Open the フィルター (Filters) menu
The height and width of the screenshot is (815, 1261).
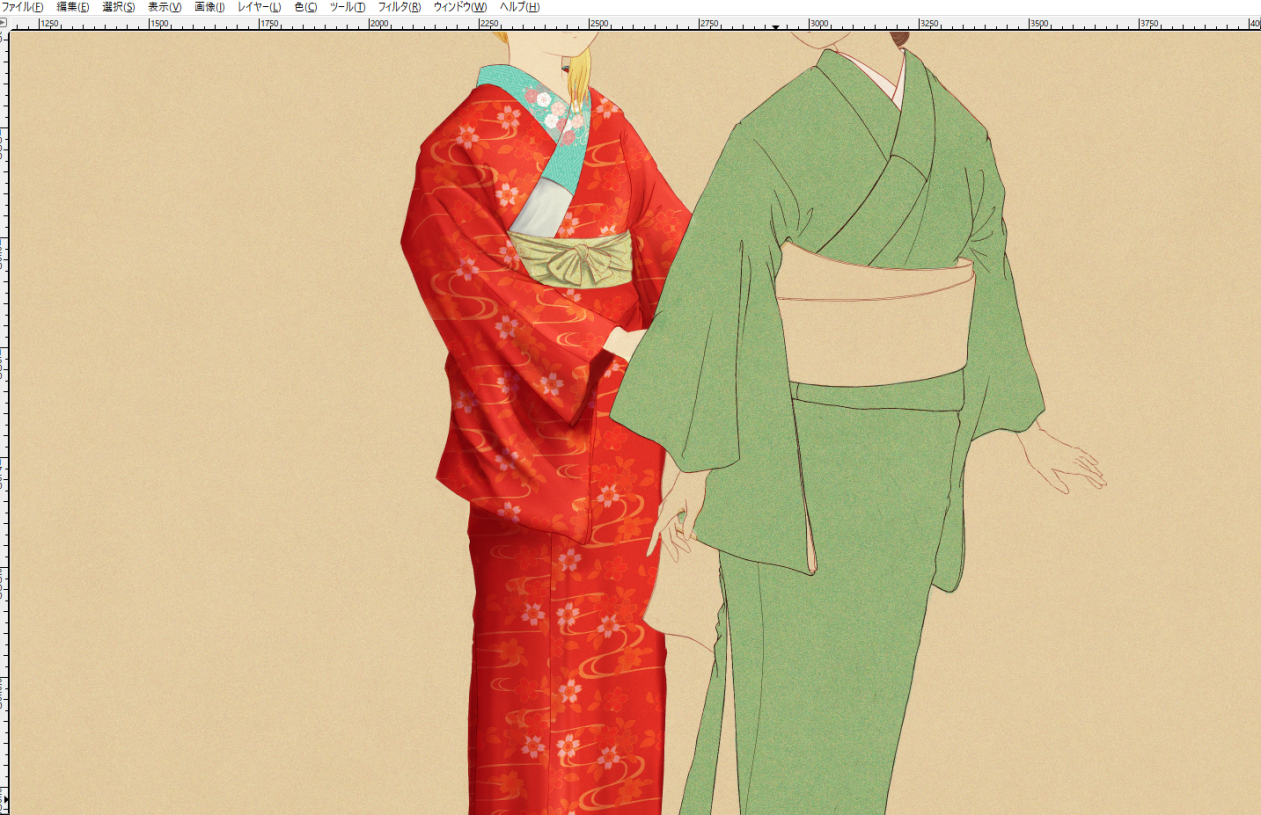399,7
